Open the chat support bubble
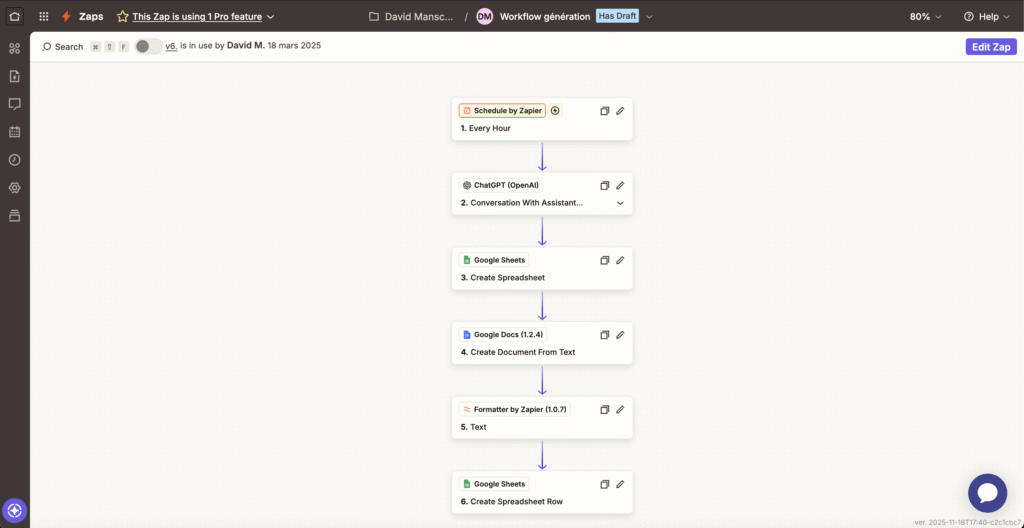The width and height of the screenshot is (1024, 528). pyautogui.click(x=987, y=493)
